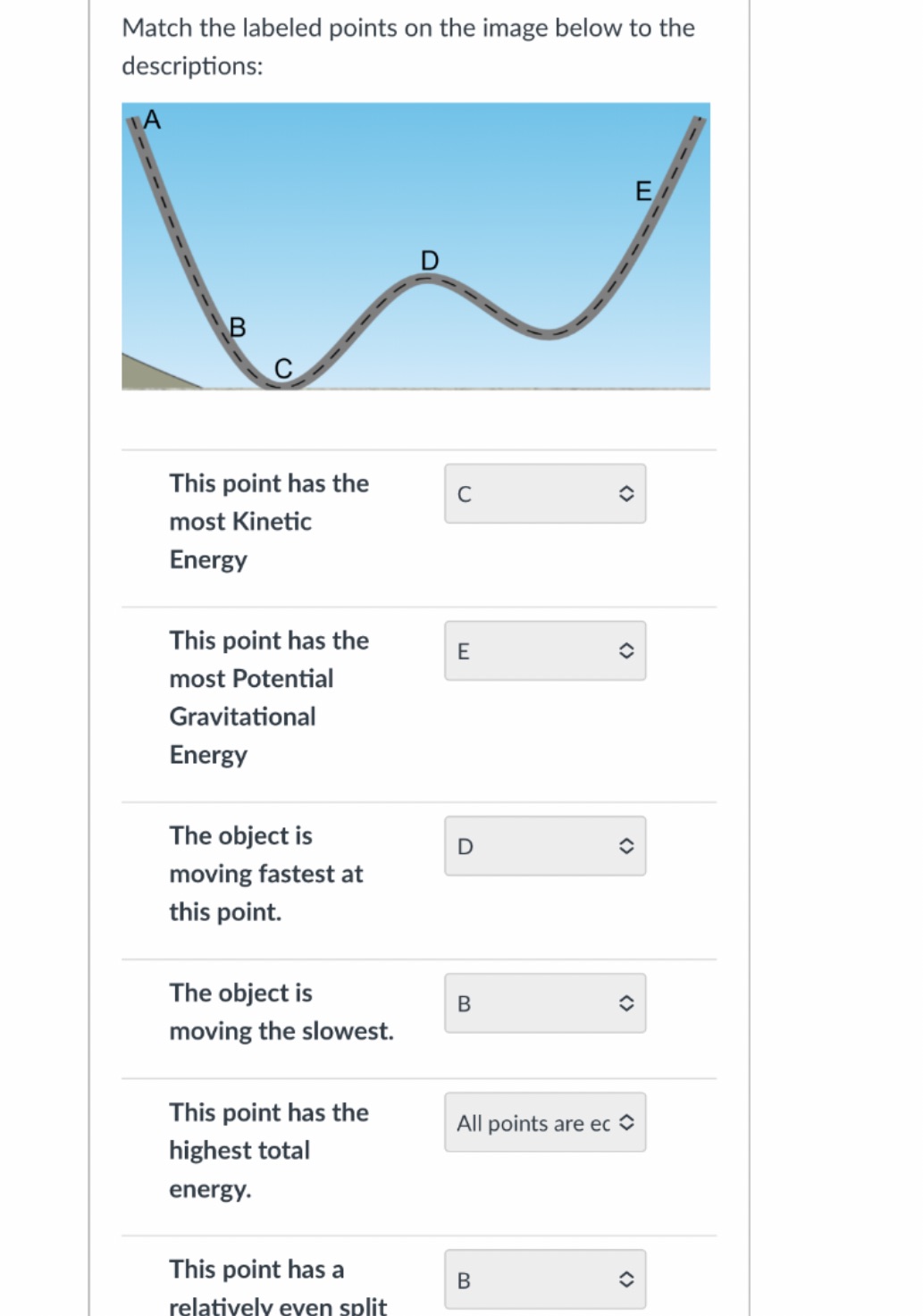
Task: Click the chevron on the C dropdown
Action: tap(625, 493)
